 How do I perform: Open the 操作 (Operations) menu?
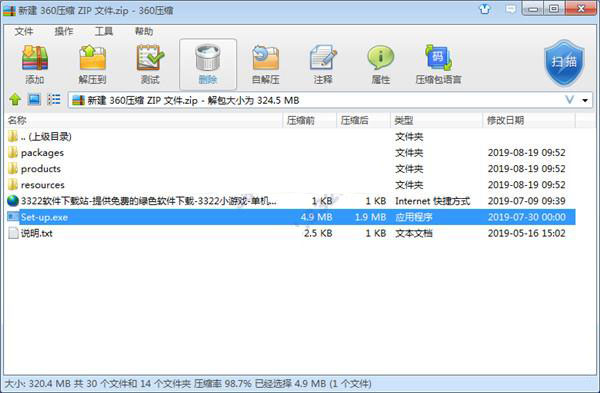coord(64,31)
